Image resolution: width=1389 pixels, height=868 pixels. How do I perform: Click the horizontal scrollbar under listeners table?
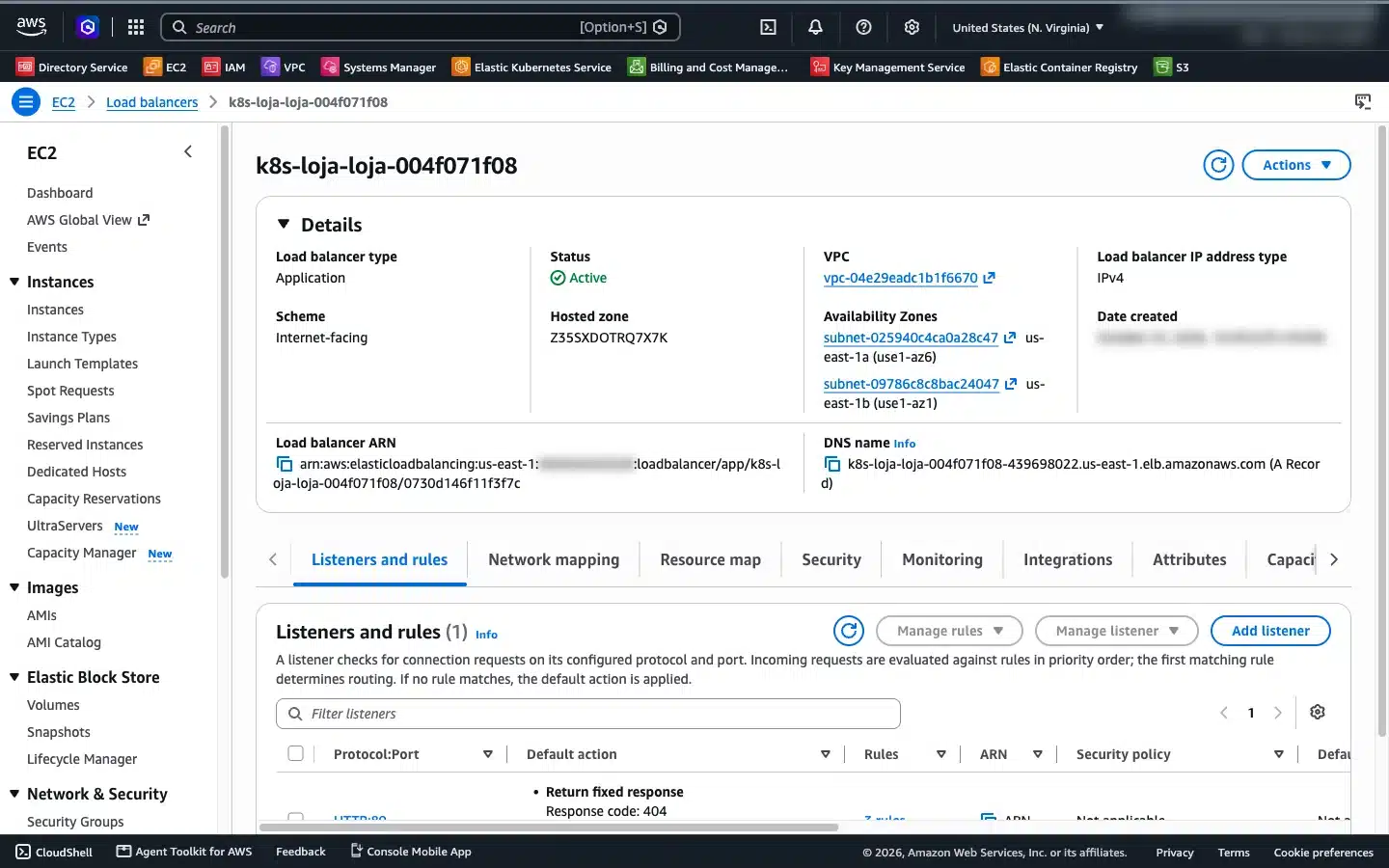point(548,827)
